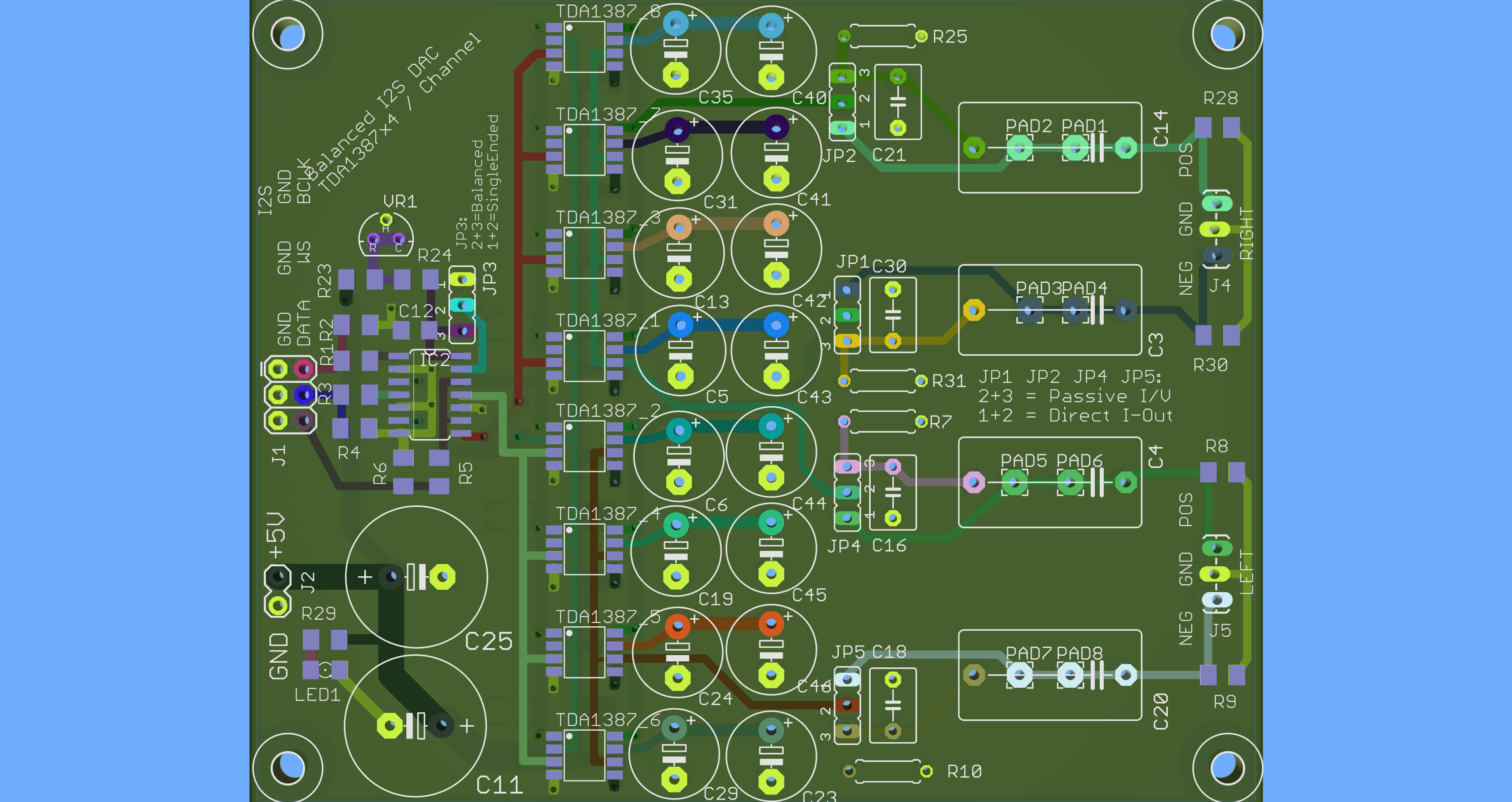Screen dimensions: 1512x802
Task: Click the R4 resistor label
Action: point(348,453)
